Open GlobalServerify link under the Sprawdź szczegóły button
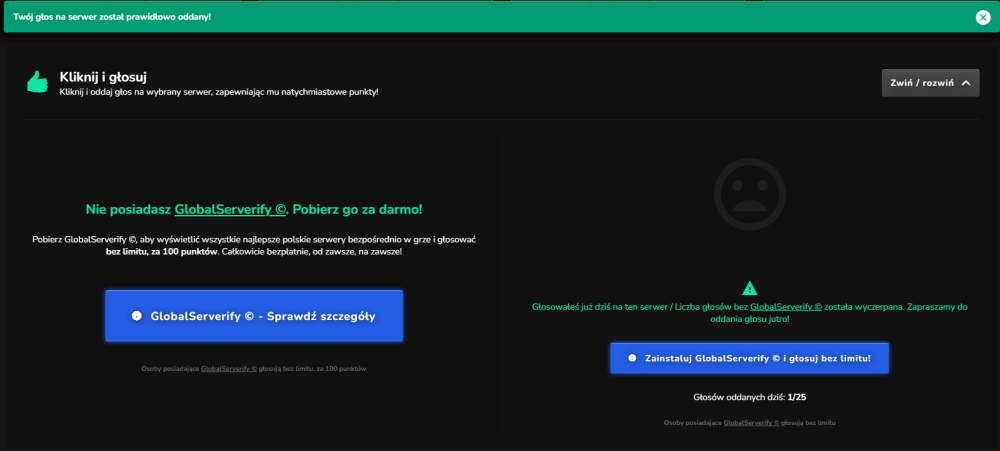This screenshot has width=1000, height=451. click(229, 369)
